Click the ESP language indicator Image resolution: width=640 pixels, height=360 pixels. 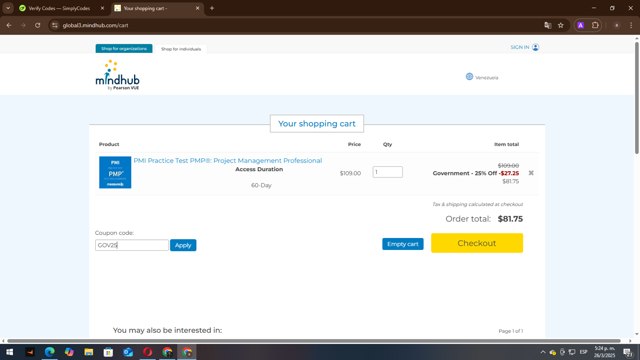[584, 352]
